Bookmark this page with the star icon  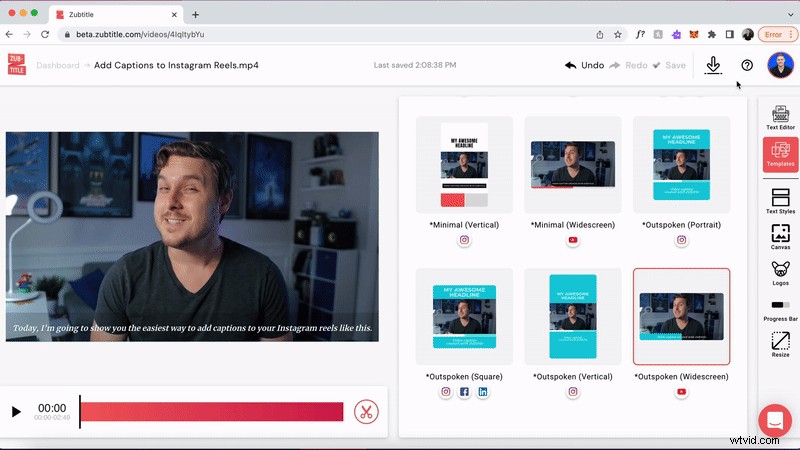coord(618,34)
